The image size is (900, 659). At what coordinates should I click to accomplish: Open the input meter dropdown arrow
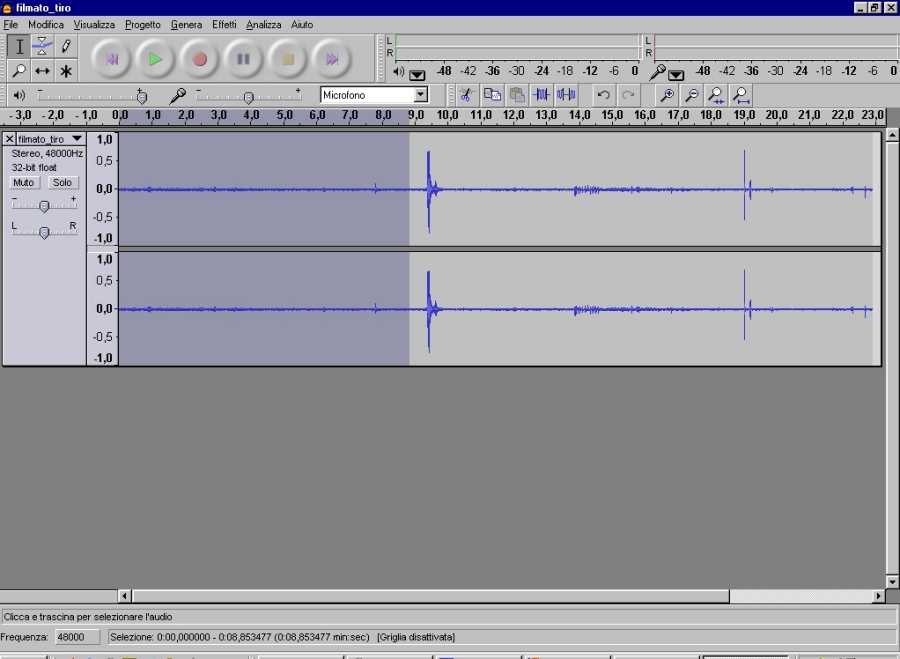676,75
